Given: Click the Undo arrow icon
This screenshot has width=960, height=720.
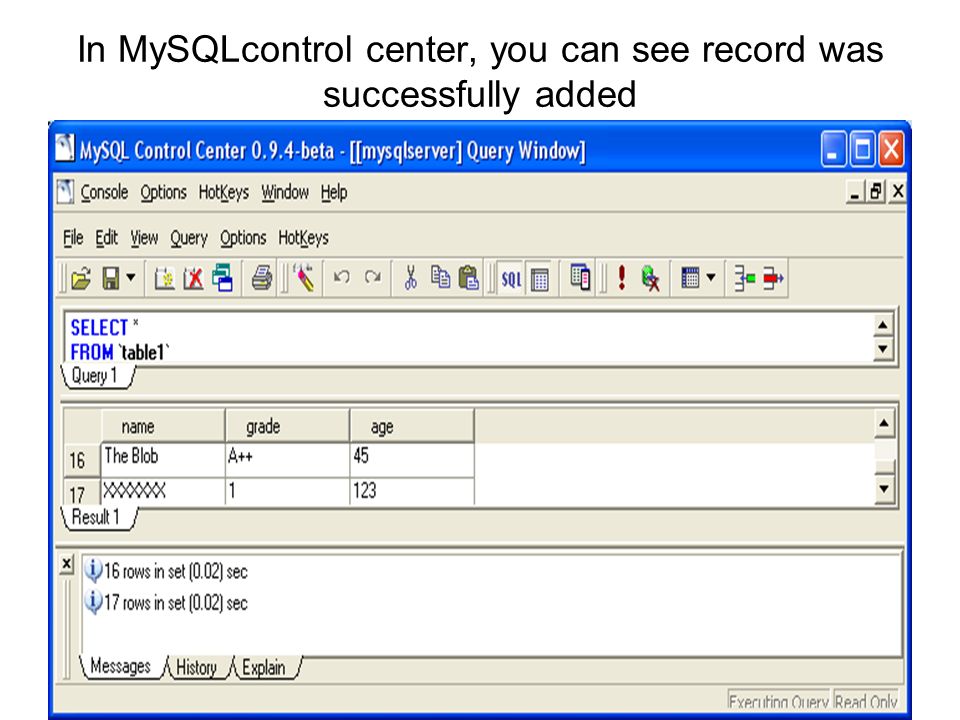Looking at the screenshot, I should 342,277.
